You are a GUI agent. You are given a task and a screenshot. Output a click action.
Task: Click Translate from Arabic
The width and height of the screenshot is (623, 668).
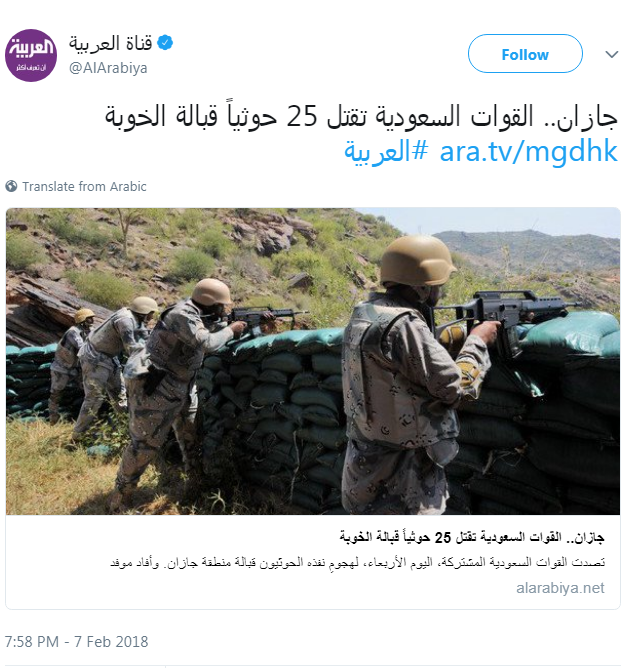coord(84,187)
